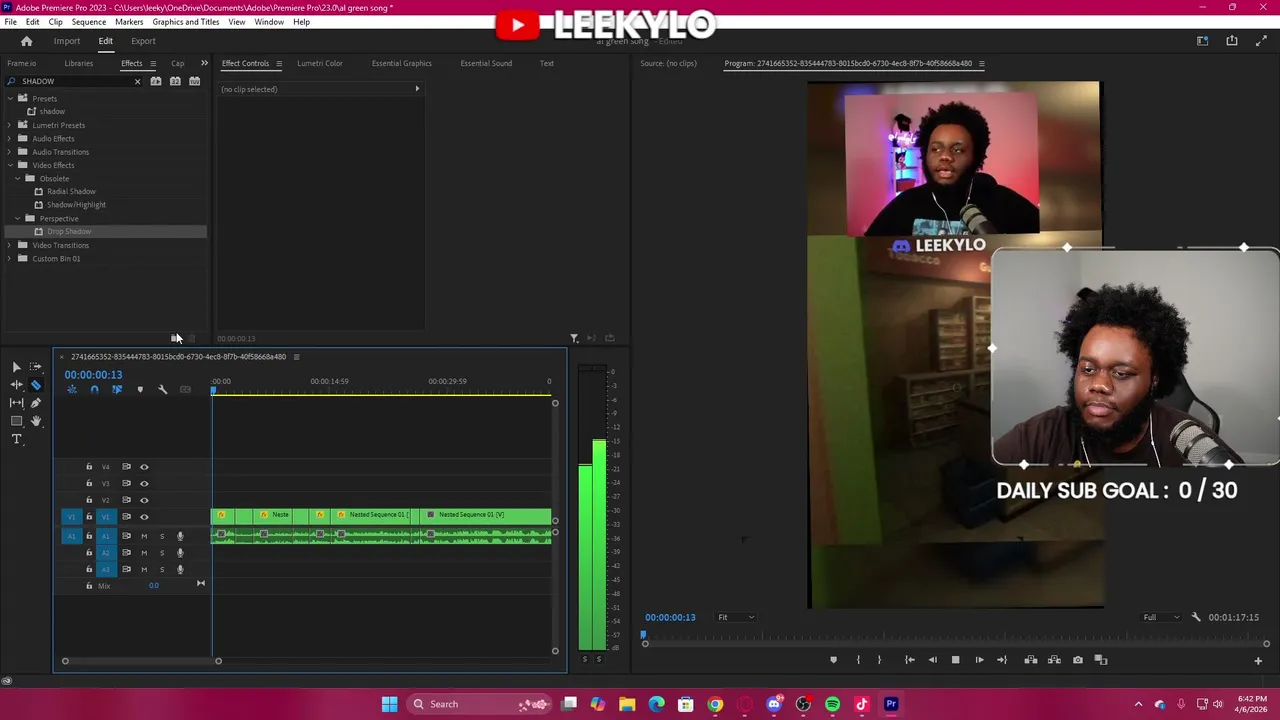This screenshot has width=1280, height=720.
Task: Click the Extract button
Action: (x=1054, y=660)
